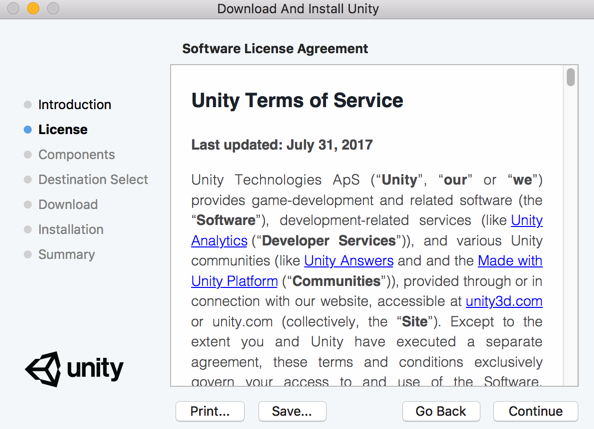This screenshot has height=429, width=594.
Task: Open the Print... dialog button
Action: click(x=210, y=411)
